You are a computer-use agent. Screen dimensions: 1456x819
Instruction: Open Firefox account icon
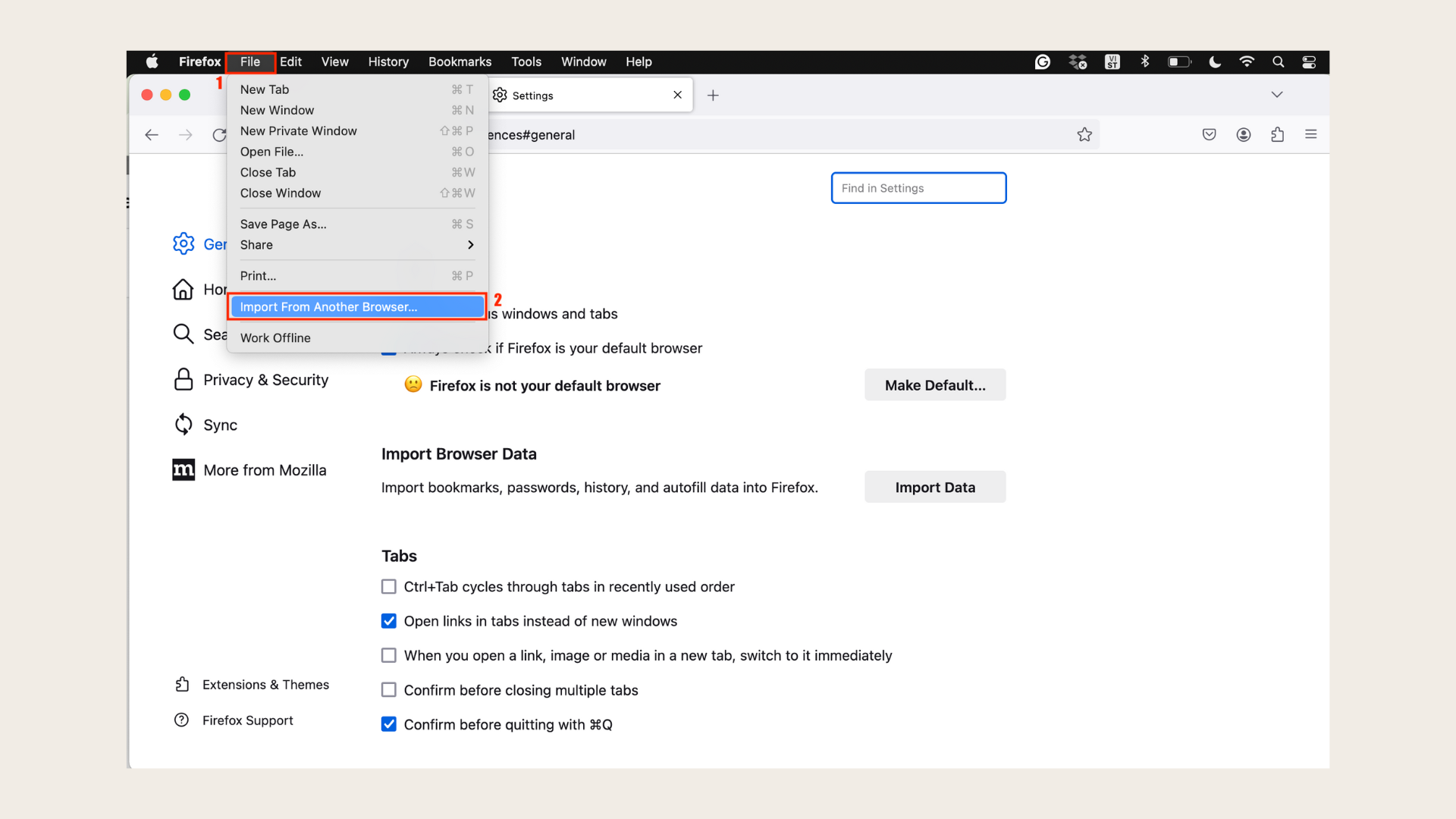(1244, 134)
